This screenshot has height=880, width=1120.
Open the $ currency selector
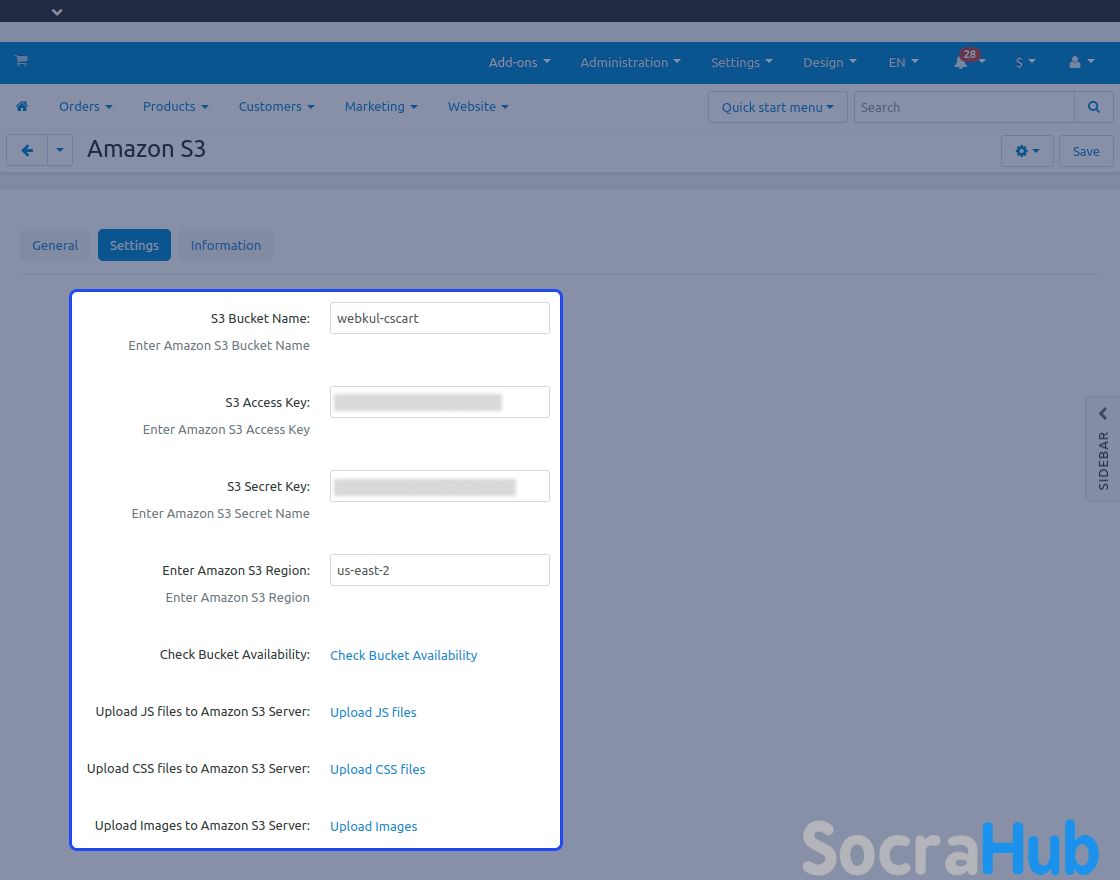coord(1025,62)
